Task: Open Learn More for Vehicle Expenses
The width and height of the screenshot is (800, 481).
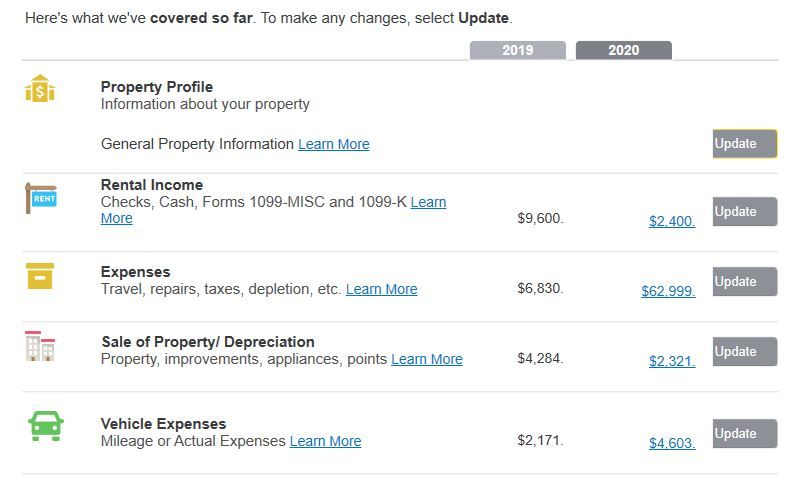Action: (x=326, y=441)
